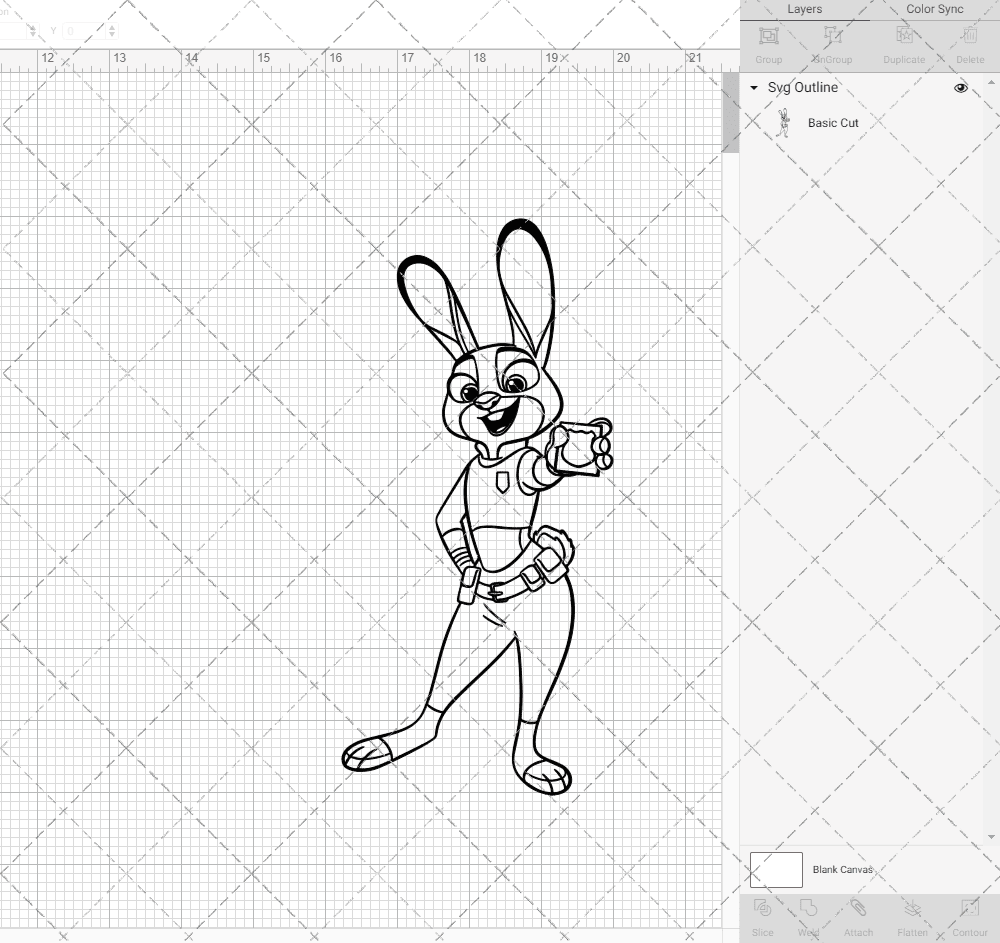This screenshot has width=1000, height=943.
Task: Click the layers panel scroll down arrow
Action: [990, 837]
